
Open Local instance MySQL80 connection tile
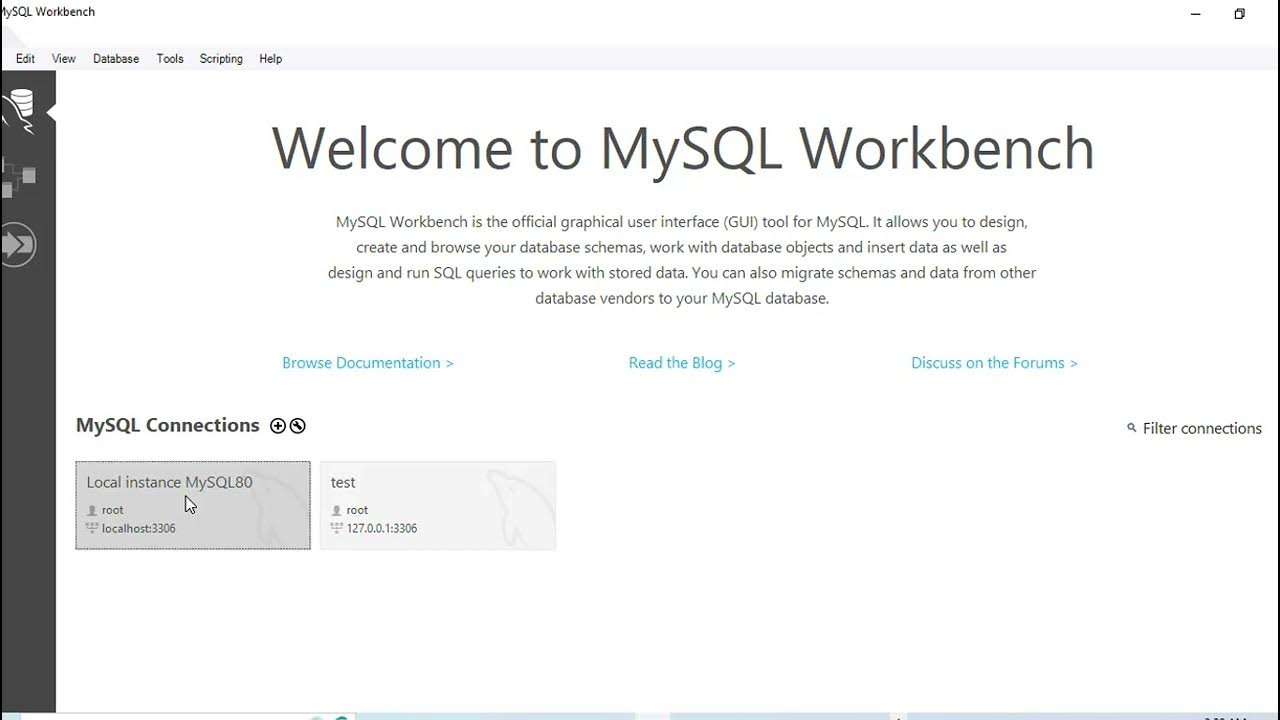(193, 505)
